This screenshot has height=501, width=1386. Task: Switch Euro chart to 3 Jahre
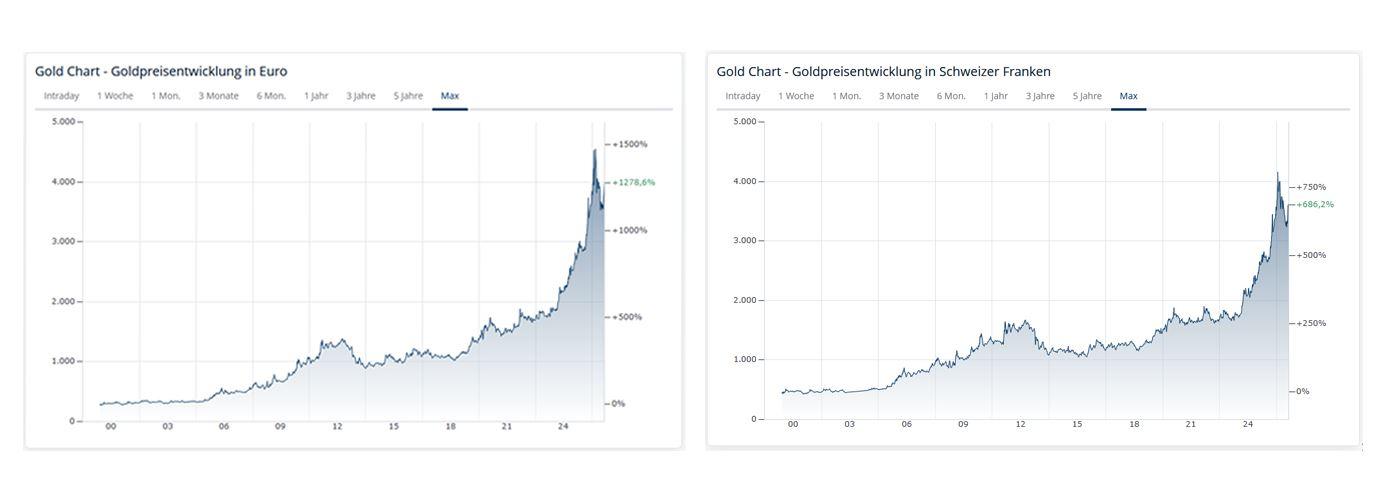361,96
